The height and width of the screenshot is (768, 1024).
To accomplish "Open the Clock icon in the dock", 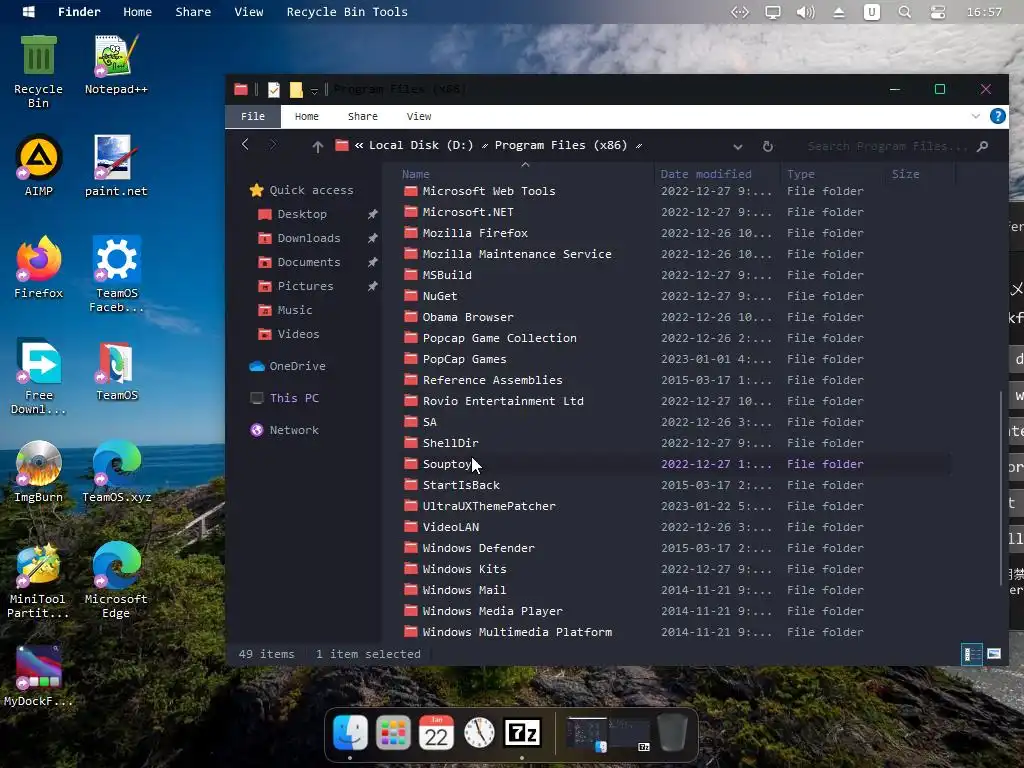I will (x=479, y=733).
